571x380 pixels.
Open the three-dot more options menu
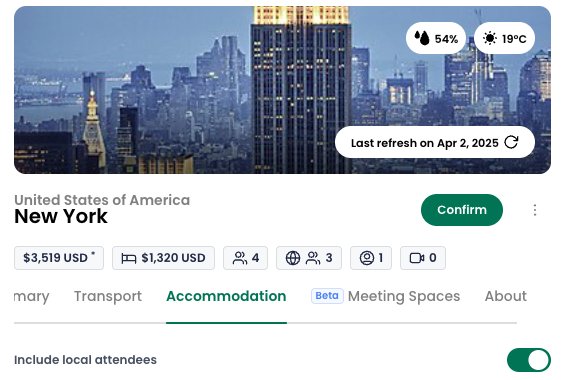535,210
